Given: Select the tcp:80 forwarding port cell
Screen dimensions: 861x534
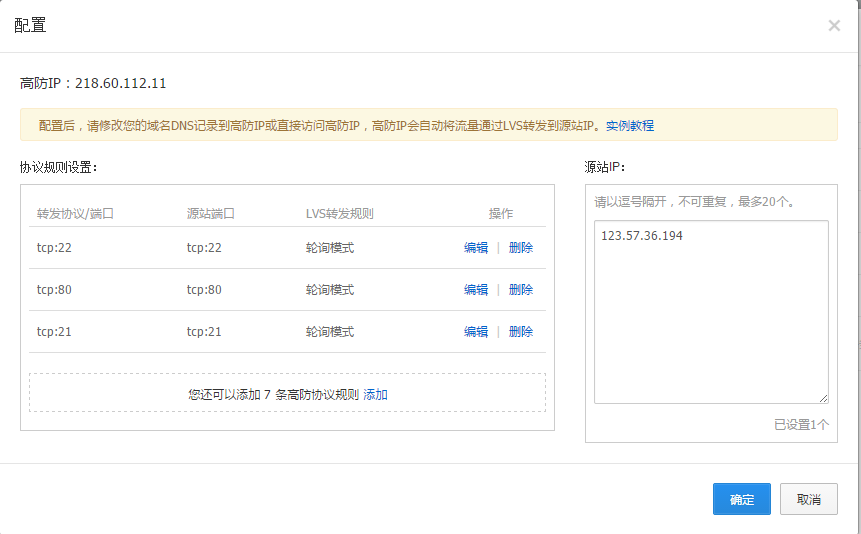Looking at the screenshot, I should point(54,290).
